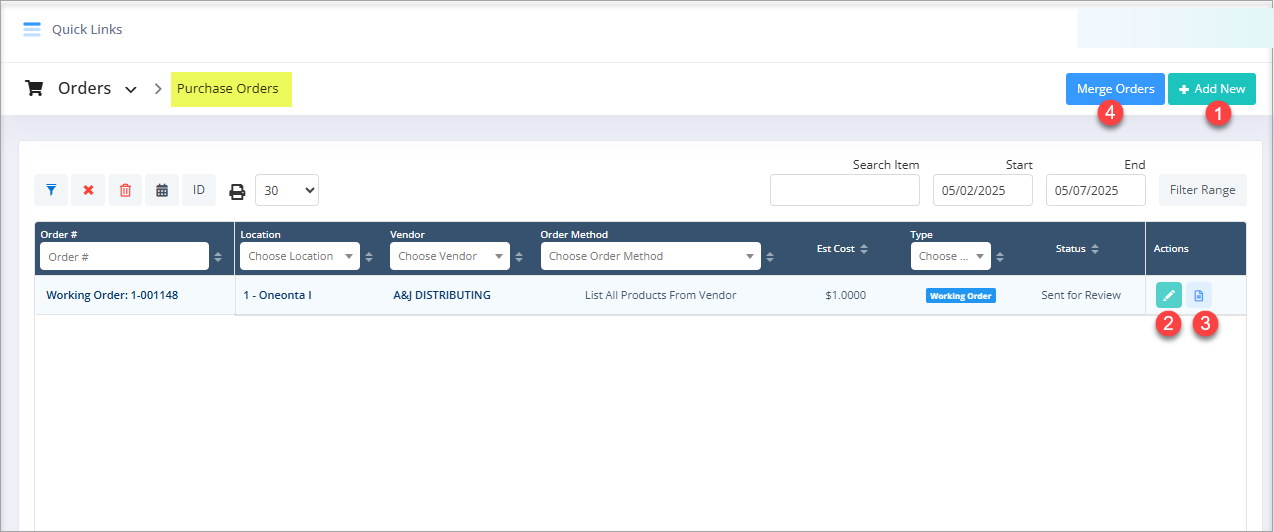1274x532 pixels.
Task: Click the red trash delete icon
Action: pos(125,190)
